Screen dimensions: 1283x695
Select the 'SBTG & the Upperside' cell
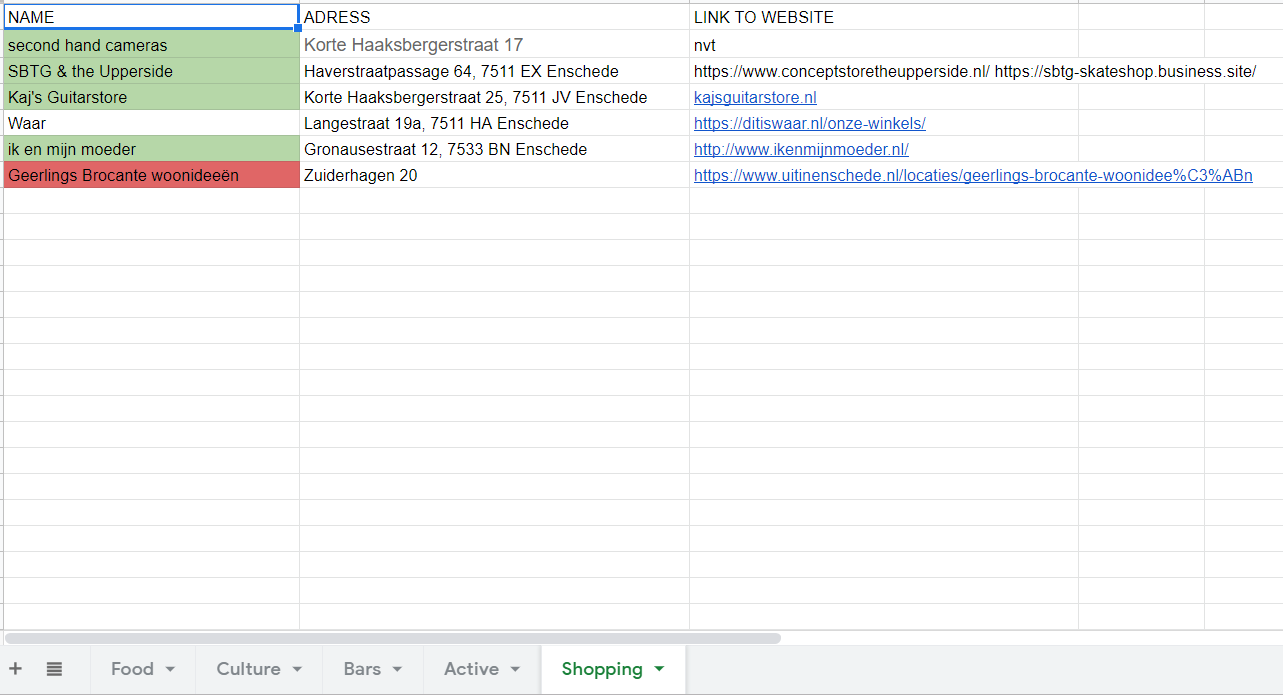pyautogui.click(x=151, y=71)
